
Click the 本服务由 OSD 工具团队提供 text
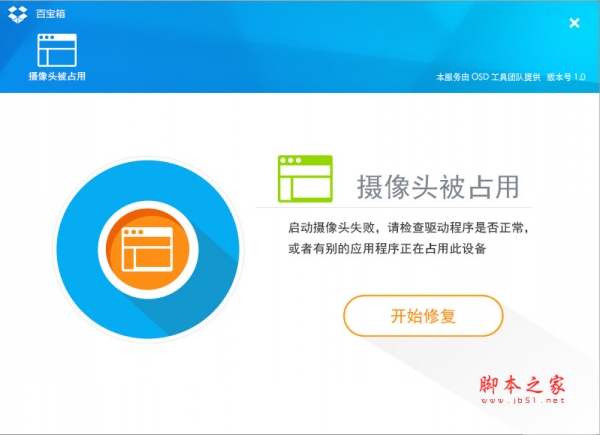488,77
